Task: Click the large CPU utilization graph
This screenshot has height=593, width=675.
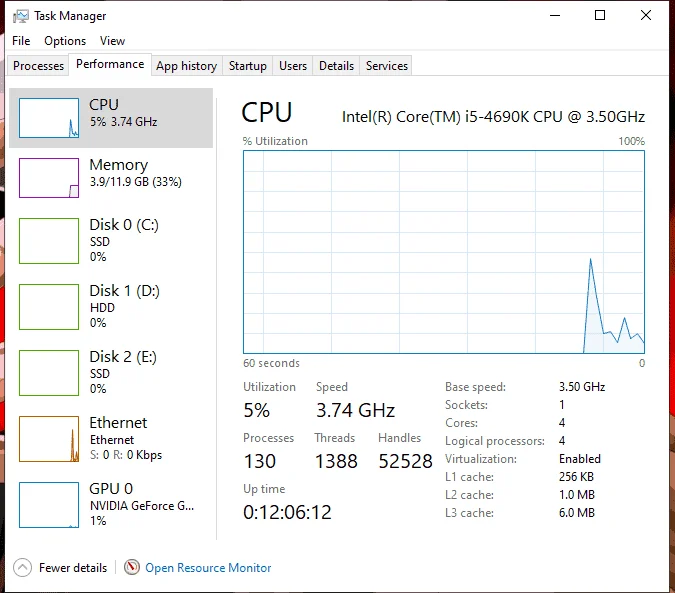Action: tap(444, 252)
